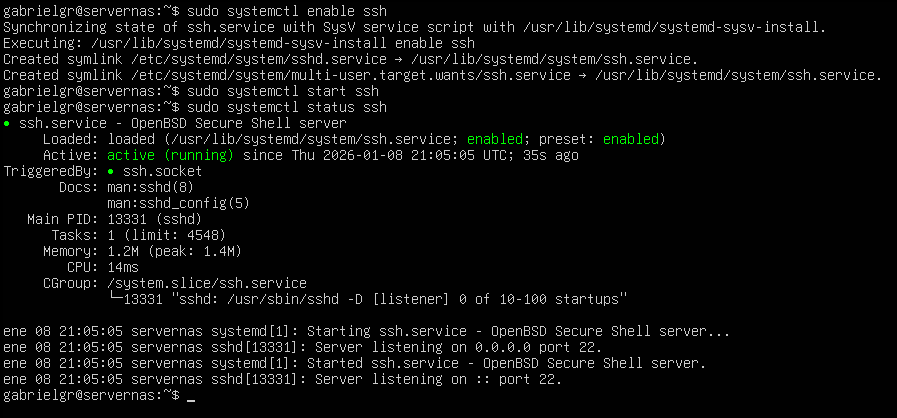Click the green dot before ssh.service header
The height and width of the screenshot is (418, 897).
pos(8,124)
